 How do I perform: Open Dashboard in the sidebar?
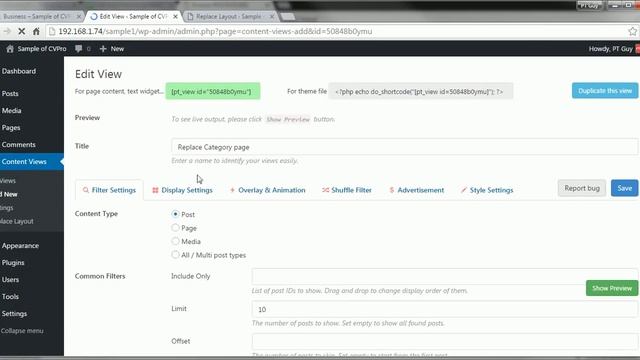(19, 71)
